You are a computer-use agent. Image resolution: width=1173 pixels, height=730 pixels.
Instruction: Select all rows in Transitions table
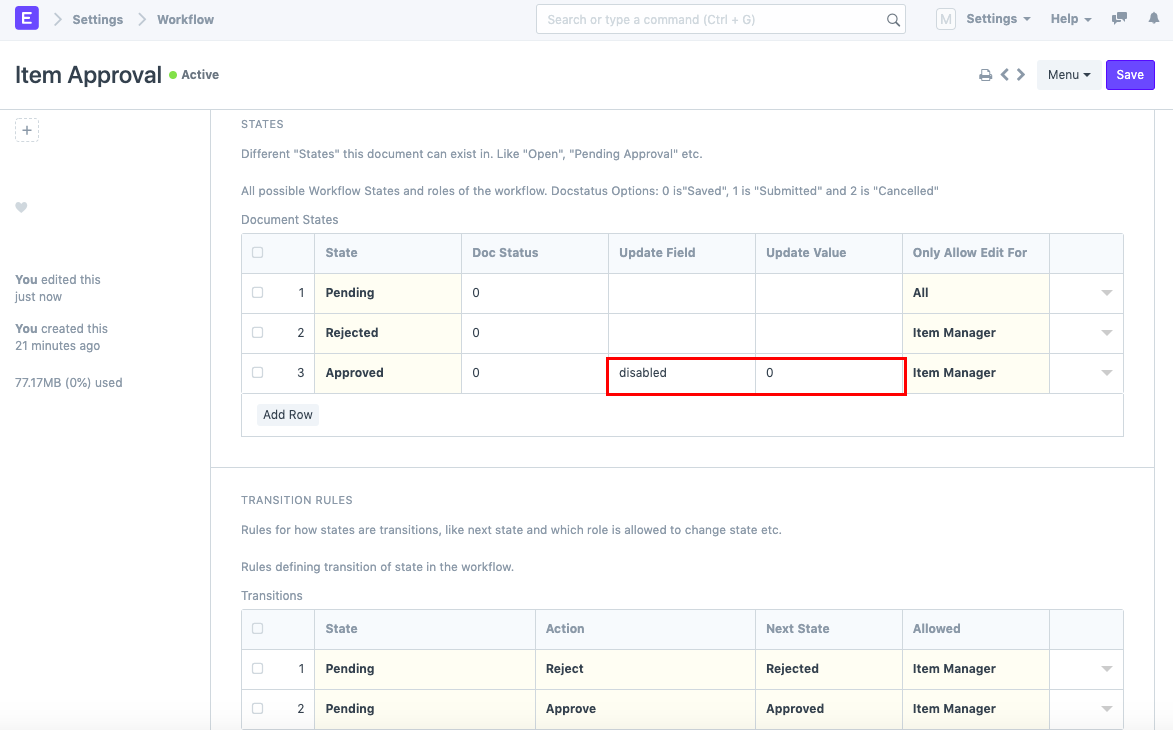pyautogui.click(x=258, y=629)
